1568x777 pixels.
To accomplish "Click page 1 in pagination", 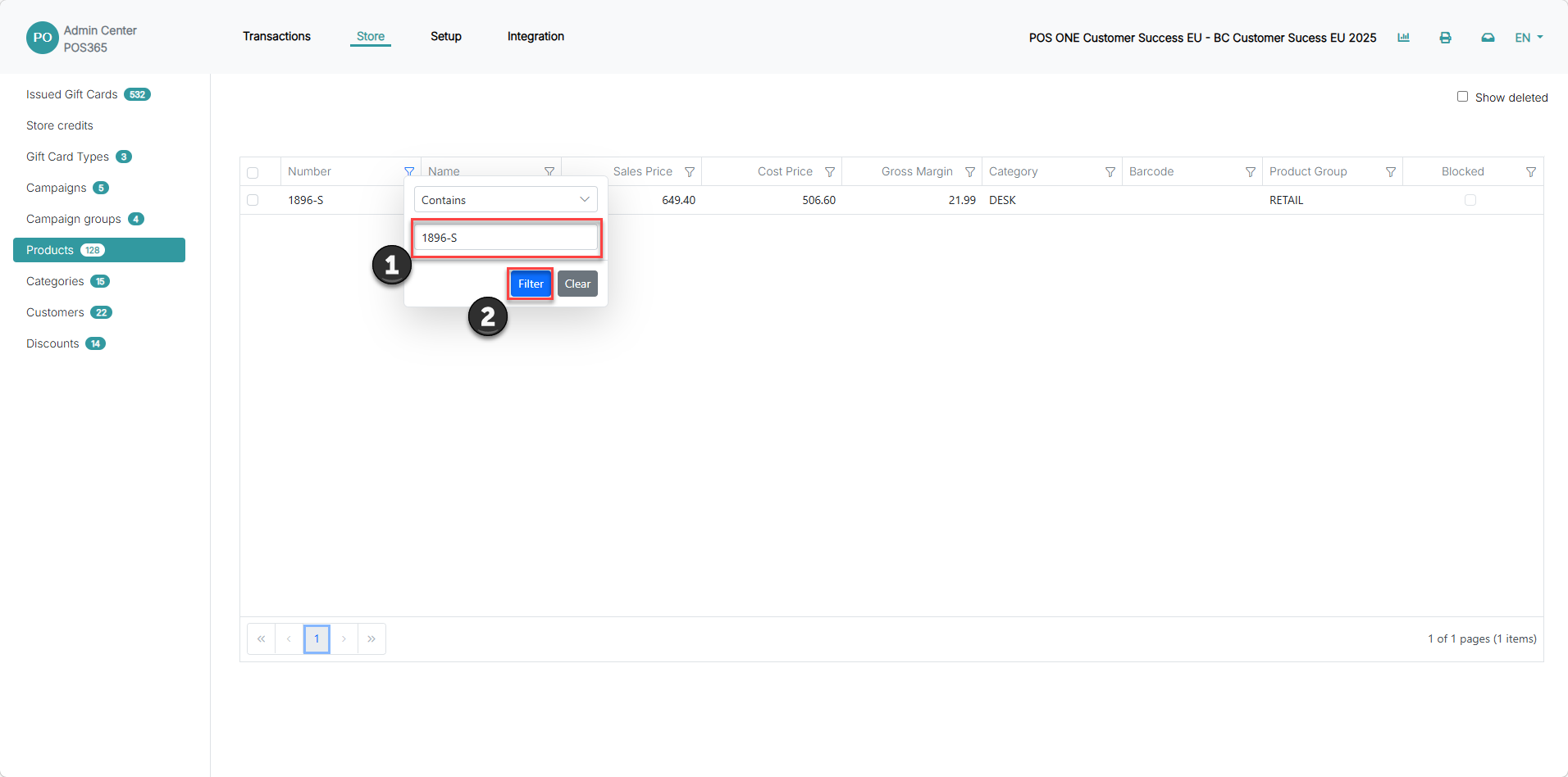I will pos(317,638).
